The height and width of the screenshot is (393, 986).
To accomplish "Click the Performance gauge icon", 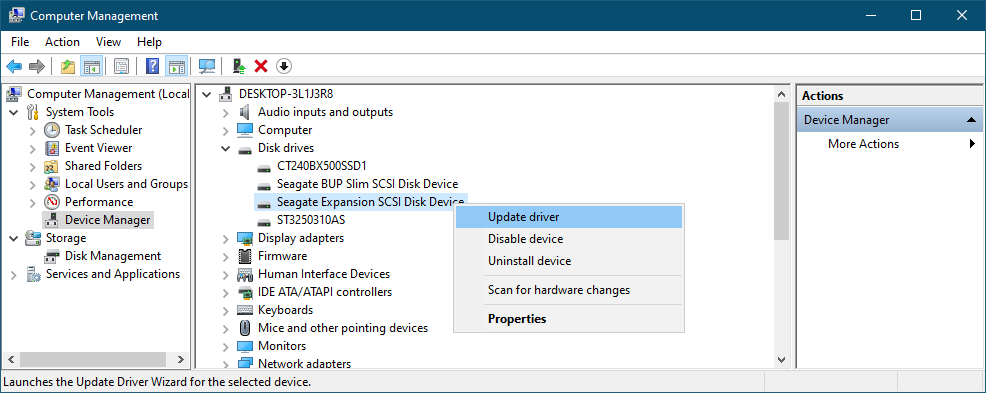I will pyautogui.click(x=52, y=202).
